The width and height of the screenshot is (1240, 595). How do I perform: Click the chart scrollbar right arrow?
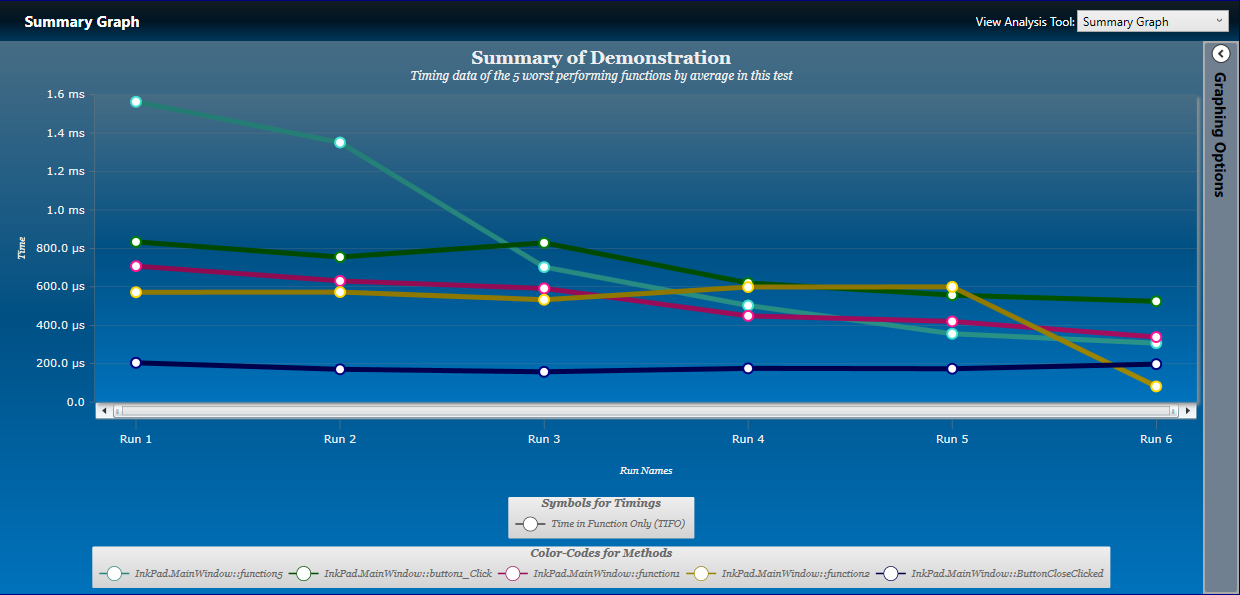click(1187, 410)
